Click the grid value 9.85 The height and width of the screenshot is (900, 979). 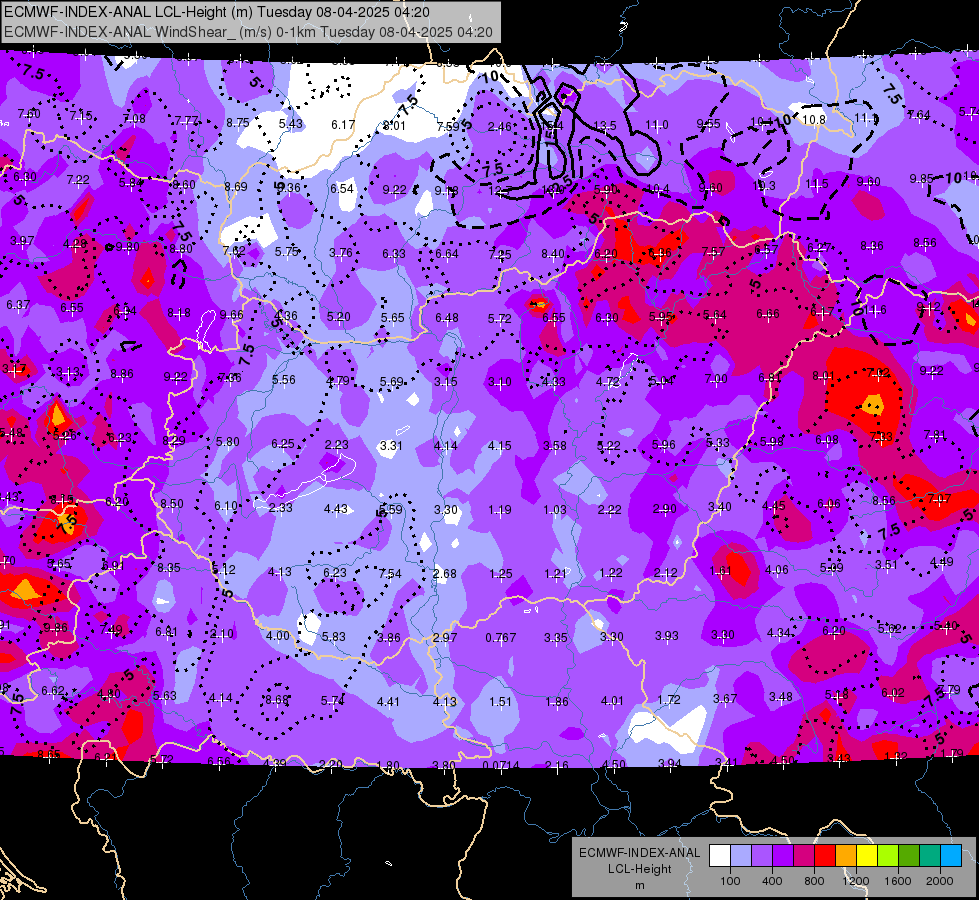922,179
